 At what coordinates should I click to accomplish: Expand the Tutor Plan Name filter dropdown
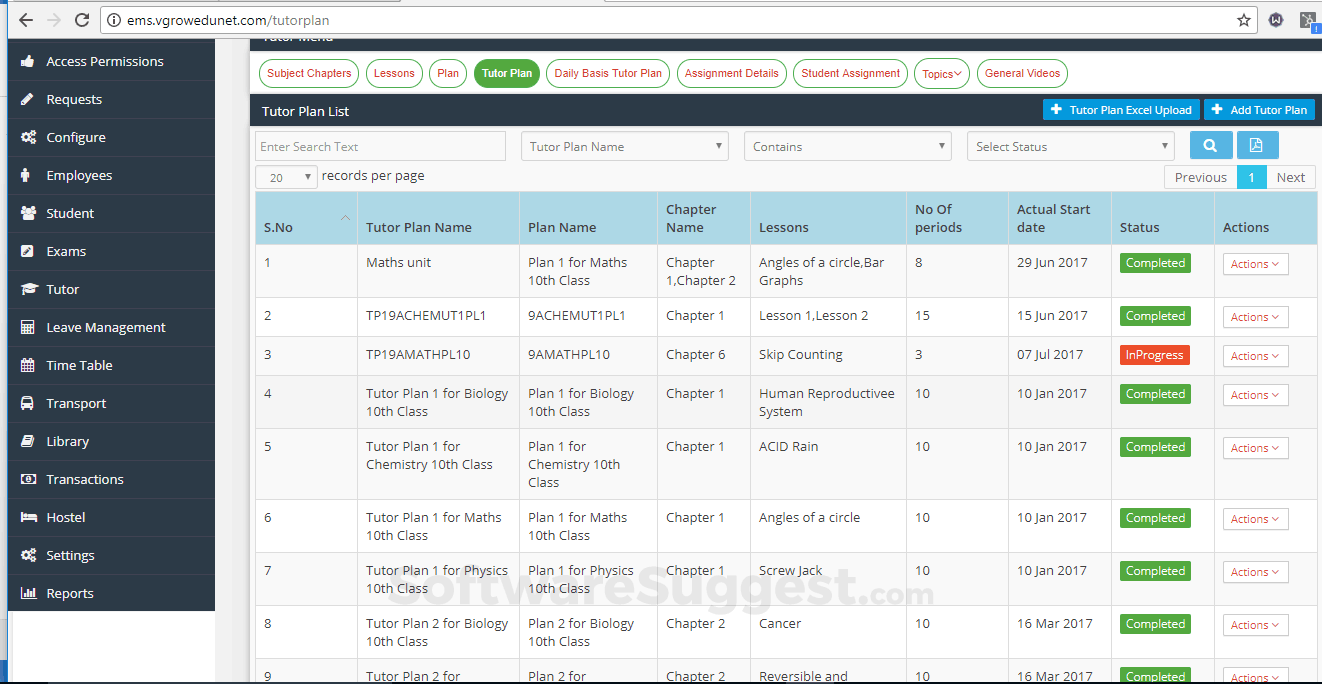tap(624, 145)
